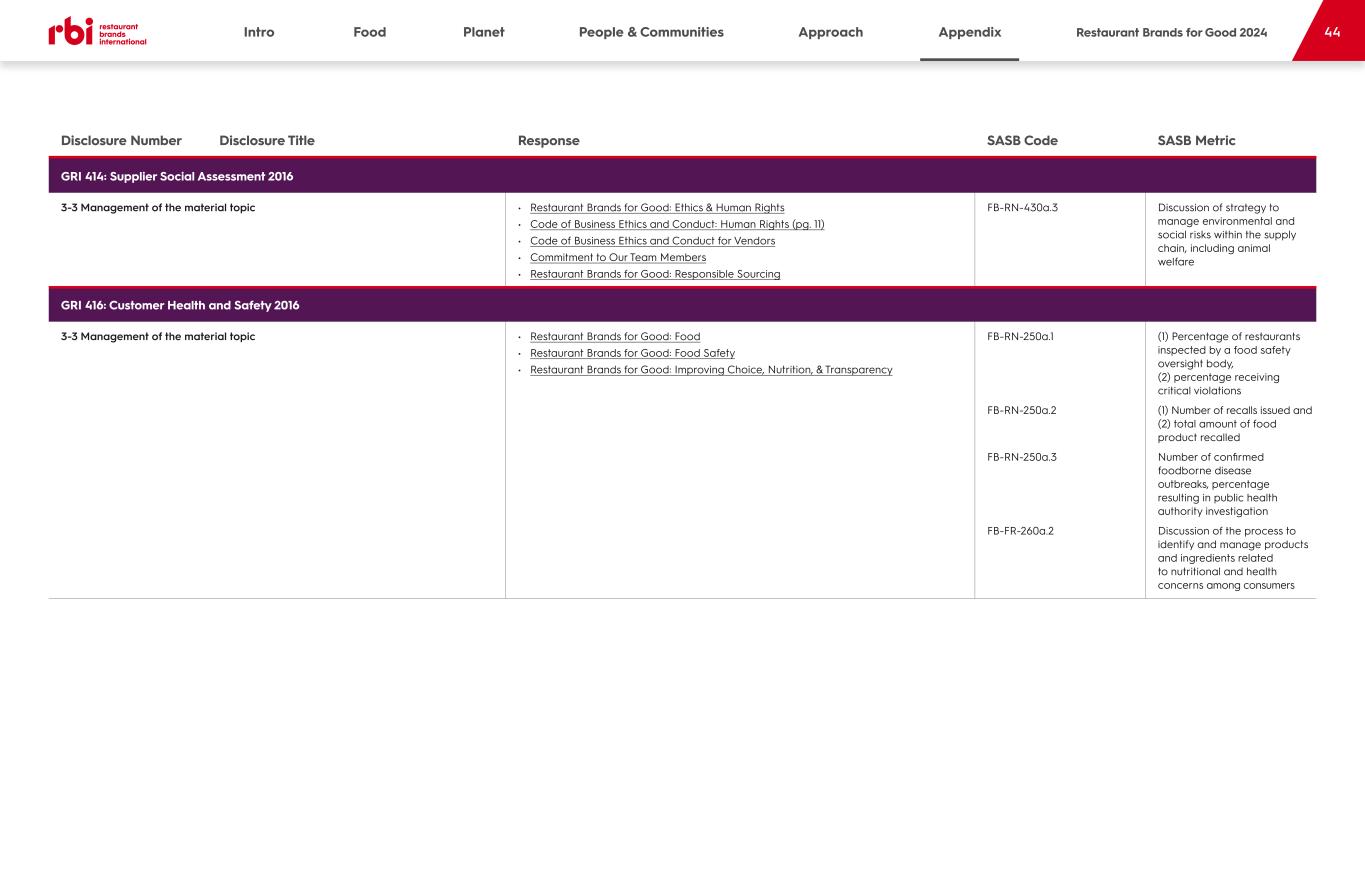Screen dimensions: 1365x878
Task: Open Ethics & Human Rights link
Action: click(x=657, y=208)
